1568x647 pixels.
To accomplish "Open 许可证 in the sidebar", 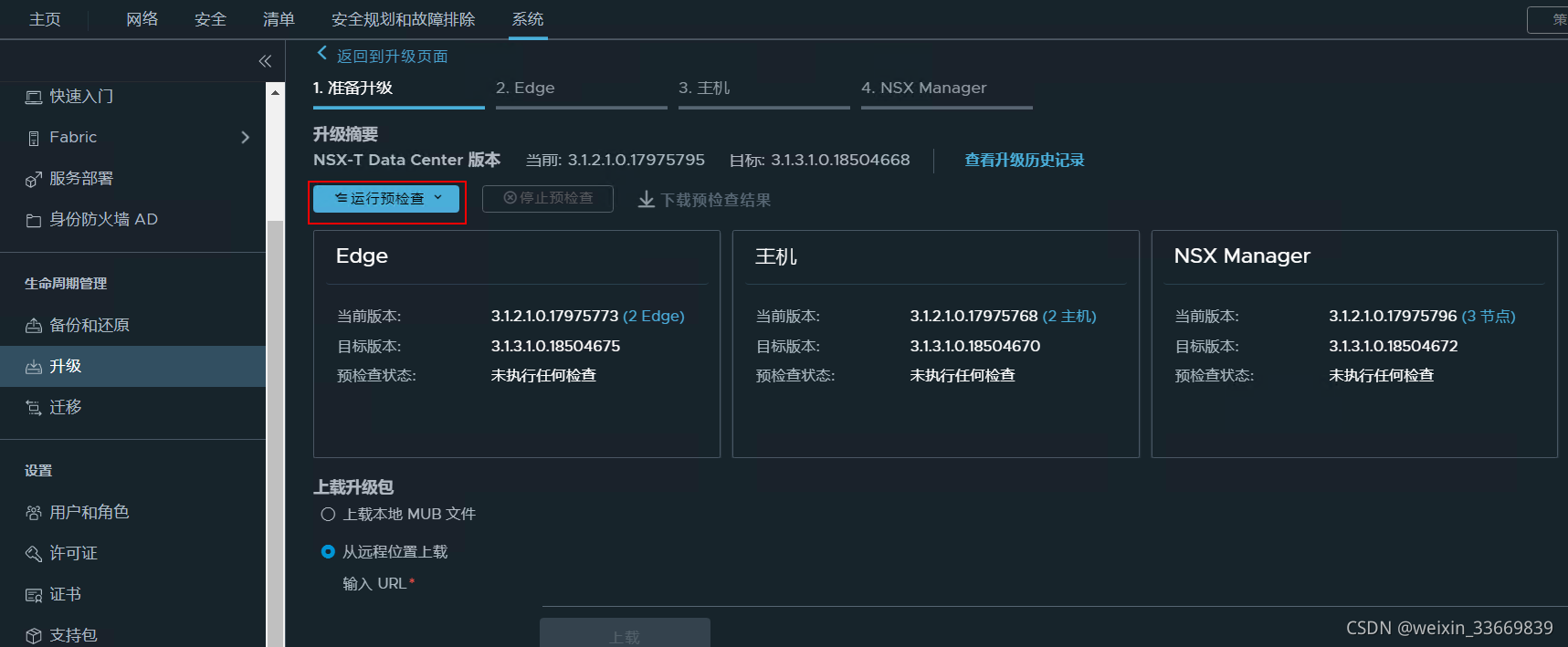I will tap(73, 554).
